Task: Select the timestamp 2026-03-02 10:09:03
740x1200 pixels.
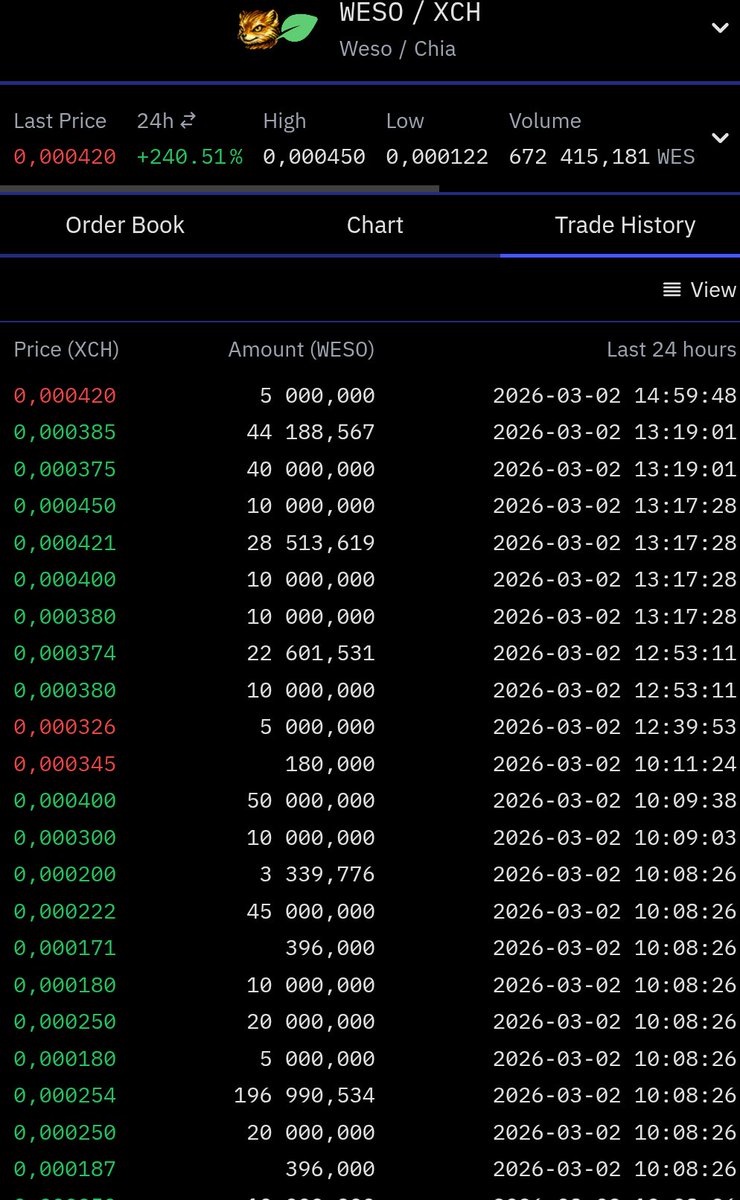Action: pyautogui.click(x=614, y=838)
